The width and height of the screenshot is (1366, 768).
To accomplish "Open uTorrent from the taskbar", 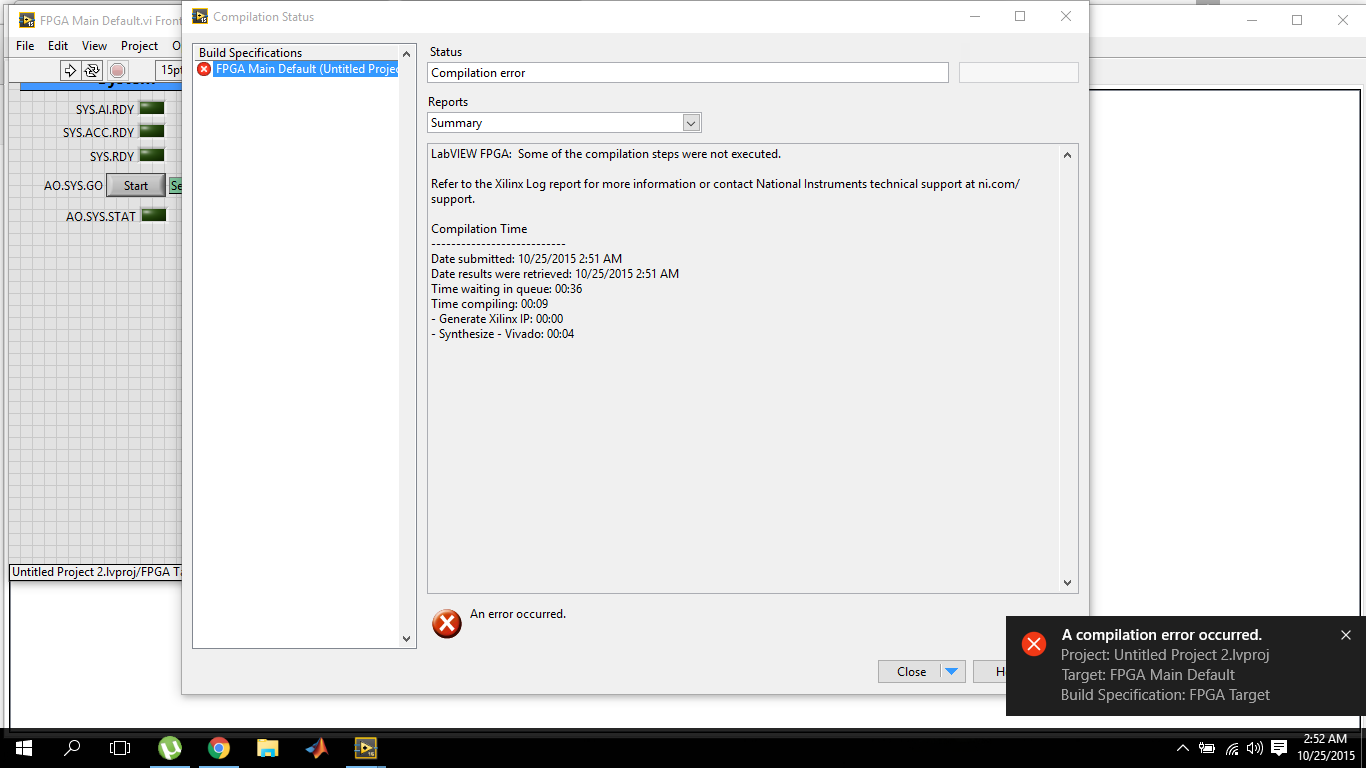I will pyautogui.click(x=170, y=747).
